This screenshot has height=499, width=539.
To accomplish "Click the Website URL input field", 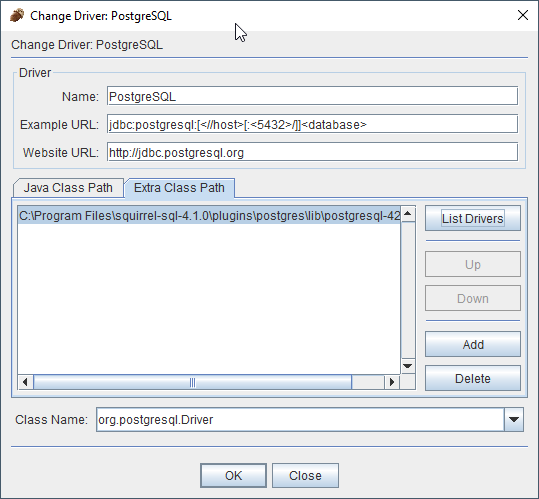I will pyautogui.click(x=312, y=152).
